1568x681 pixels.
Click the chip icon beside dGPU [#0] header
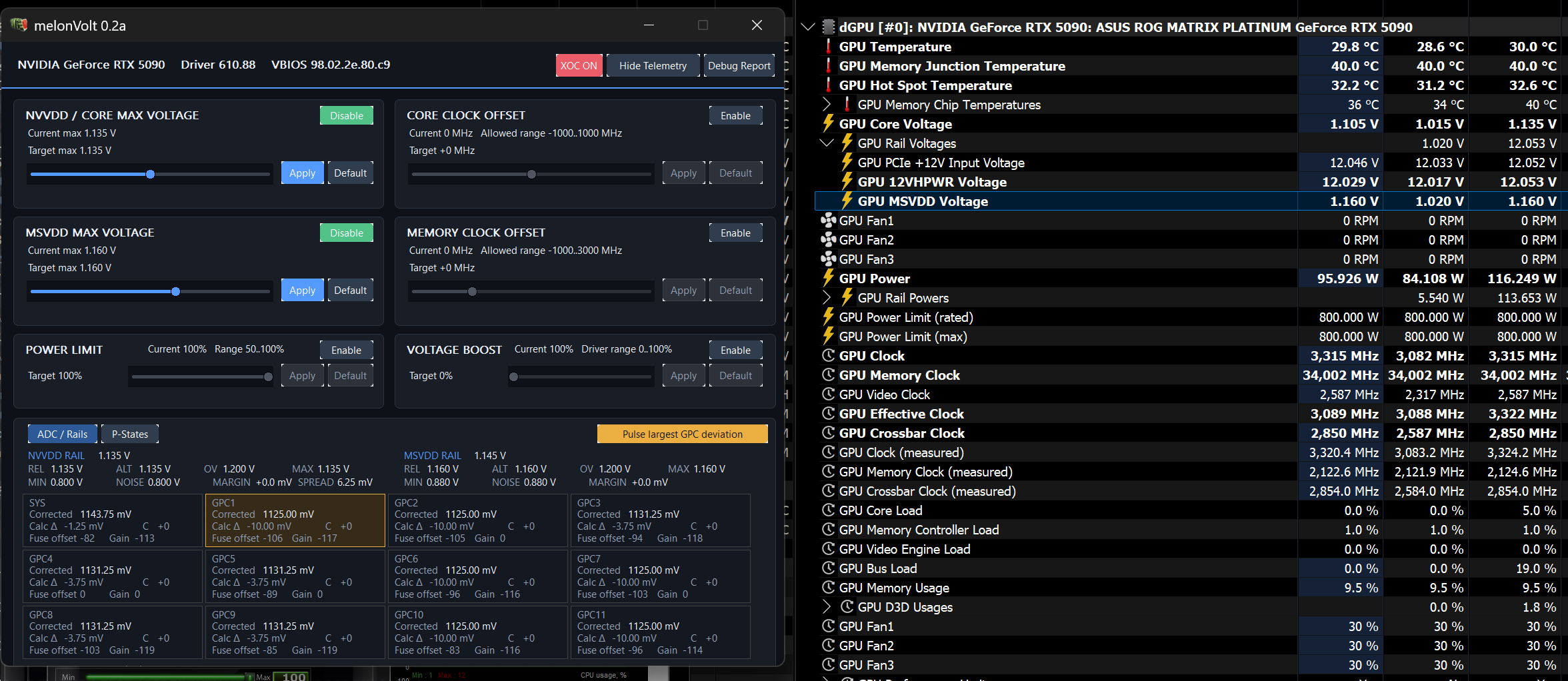828,27
